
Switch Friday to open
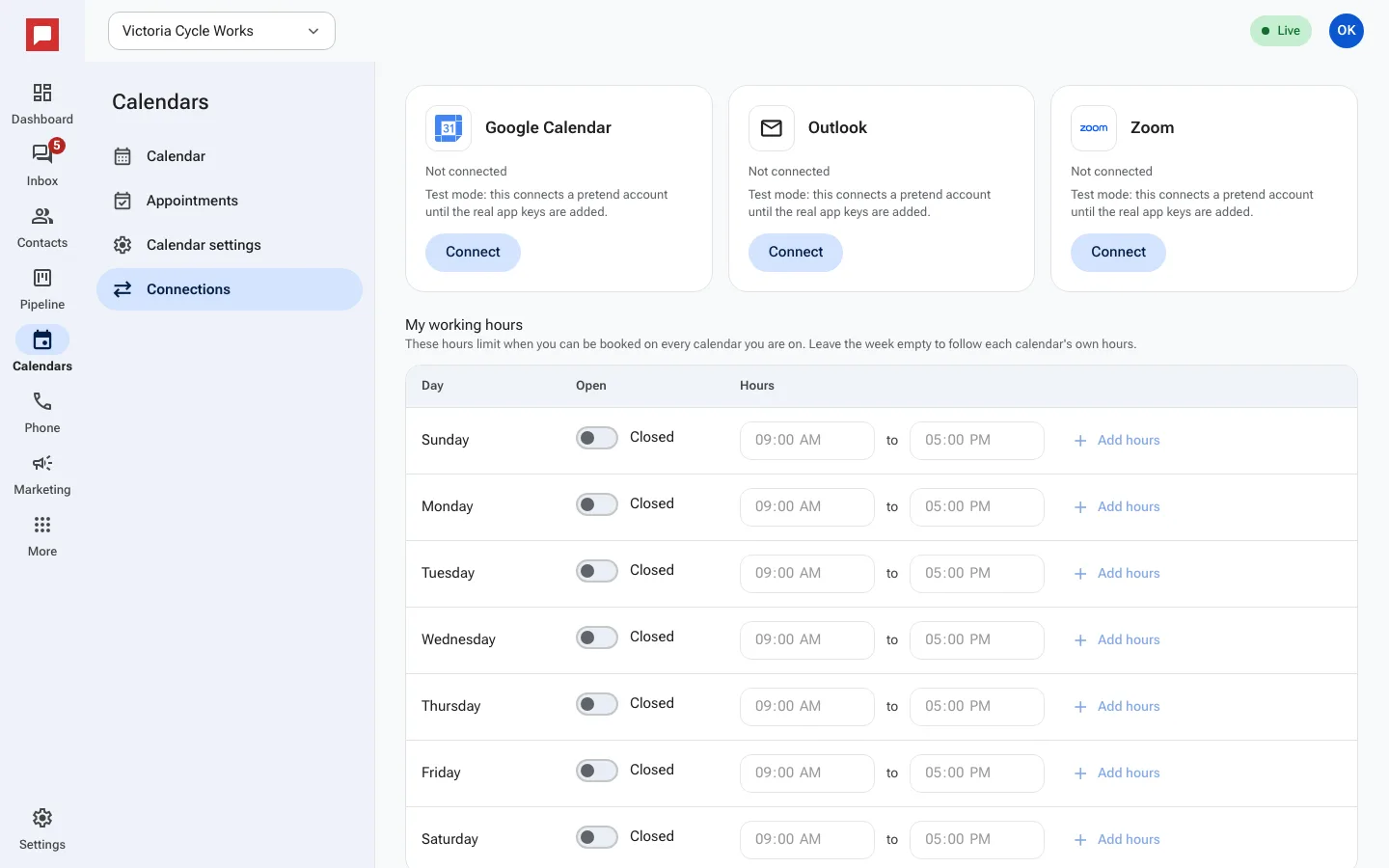597,771
